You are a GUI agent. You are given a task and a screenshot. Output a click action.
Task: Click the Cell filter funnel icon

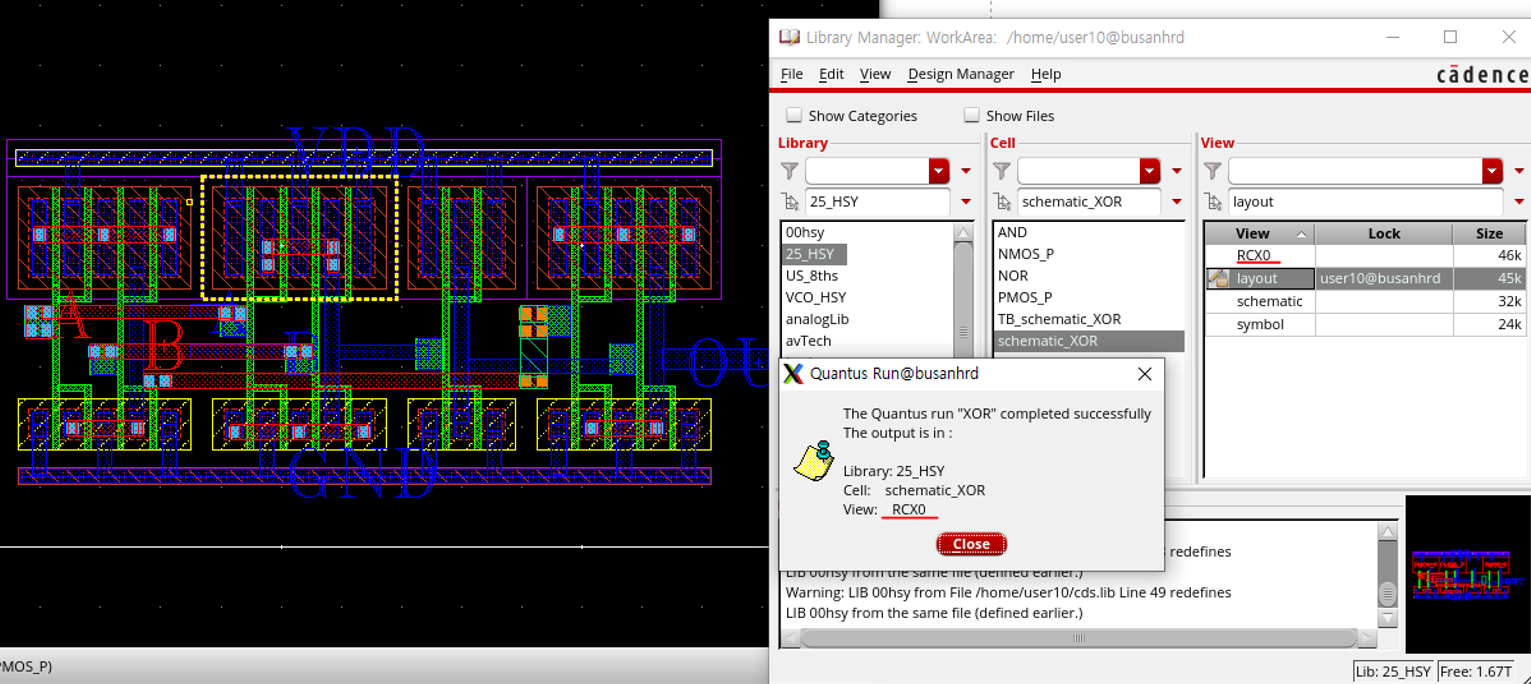coord(1001,171)
